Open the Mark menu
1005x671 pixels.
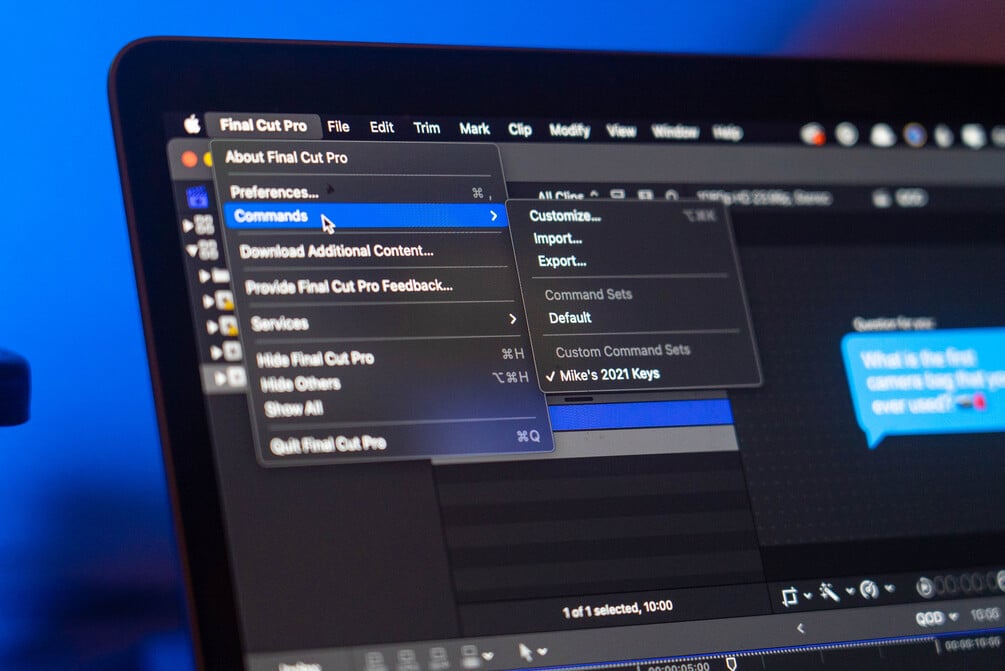(x=474, y=129)
